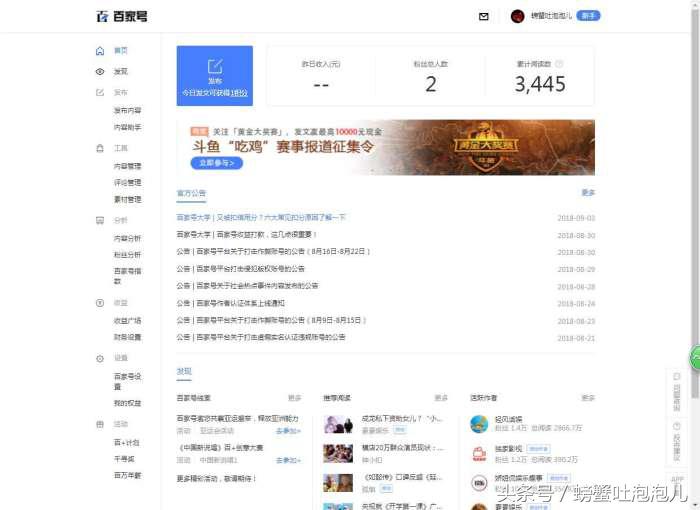This screenshot has height=510, width=700.
Task: Open the 首页 home icon in sidebar
Action: pos(100,51)
